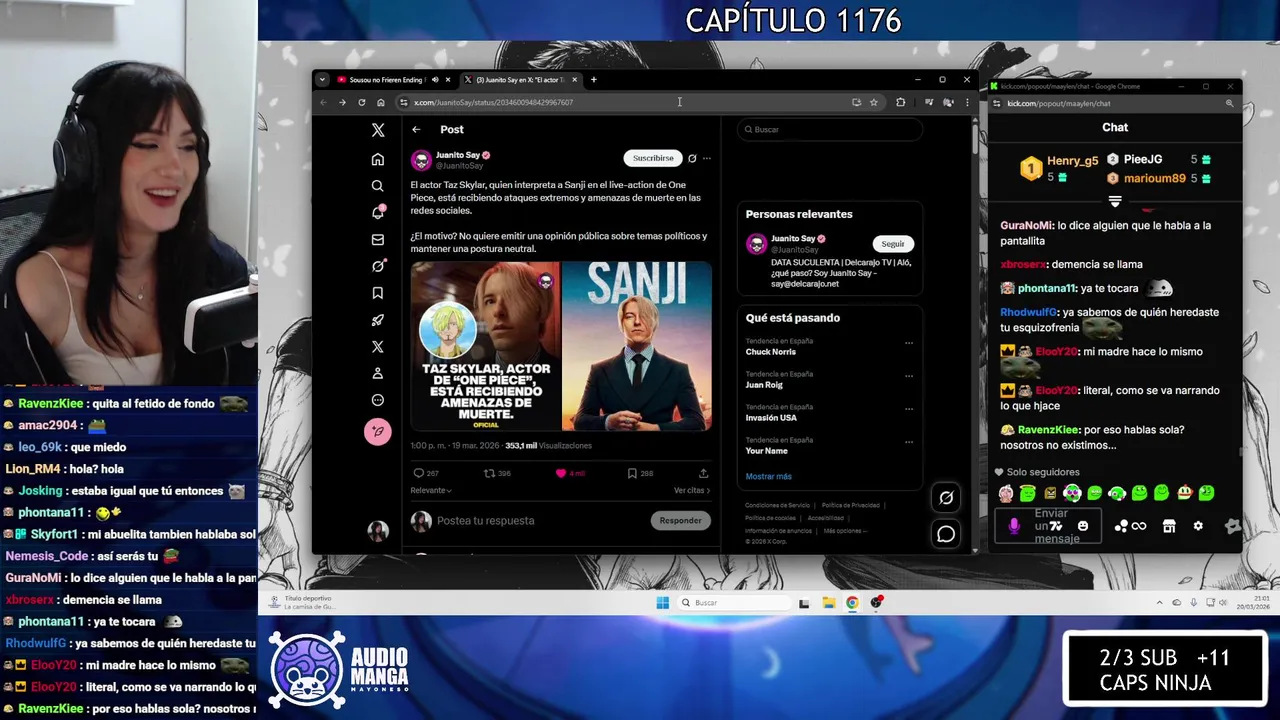The width and height of the screenshot is (1280, 720).
Task: Open options for Chuck Norris trend
Action: (x=909, y=343)
